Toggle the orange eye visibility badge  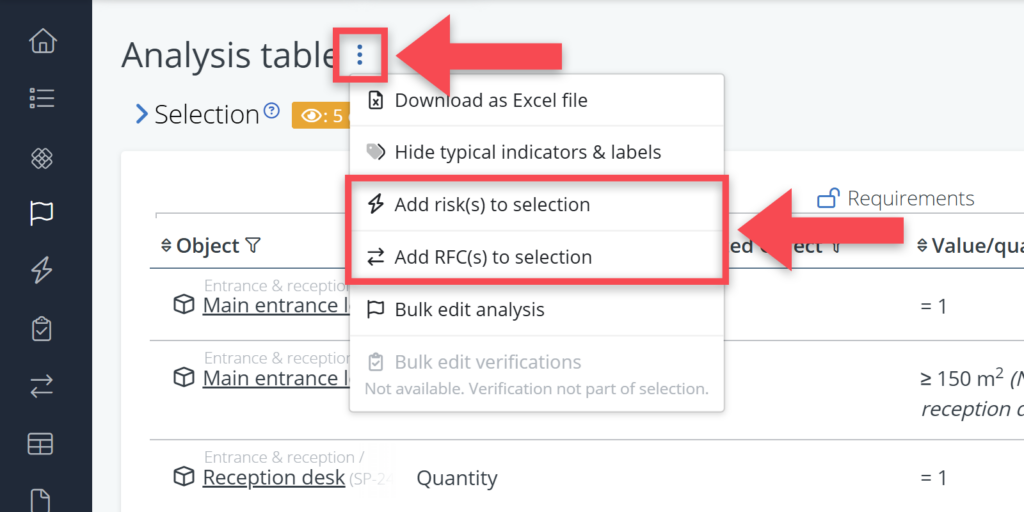(318, 116)
